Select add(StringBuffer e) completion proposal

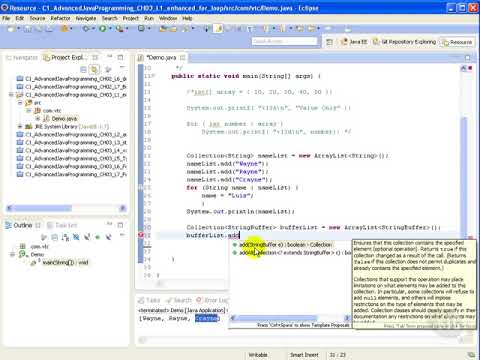pos(286,245)
